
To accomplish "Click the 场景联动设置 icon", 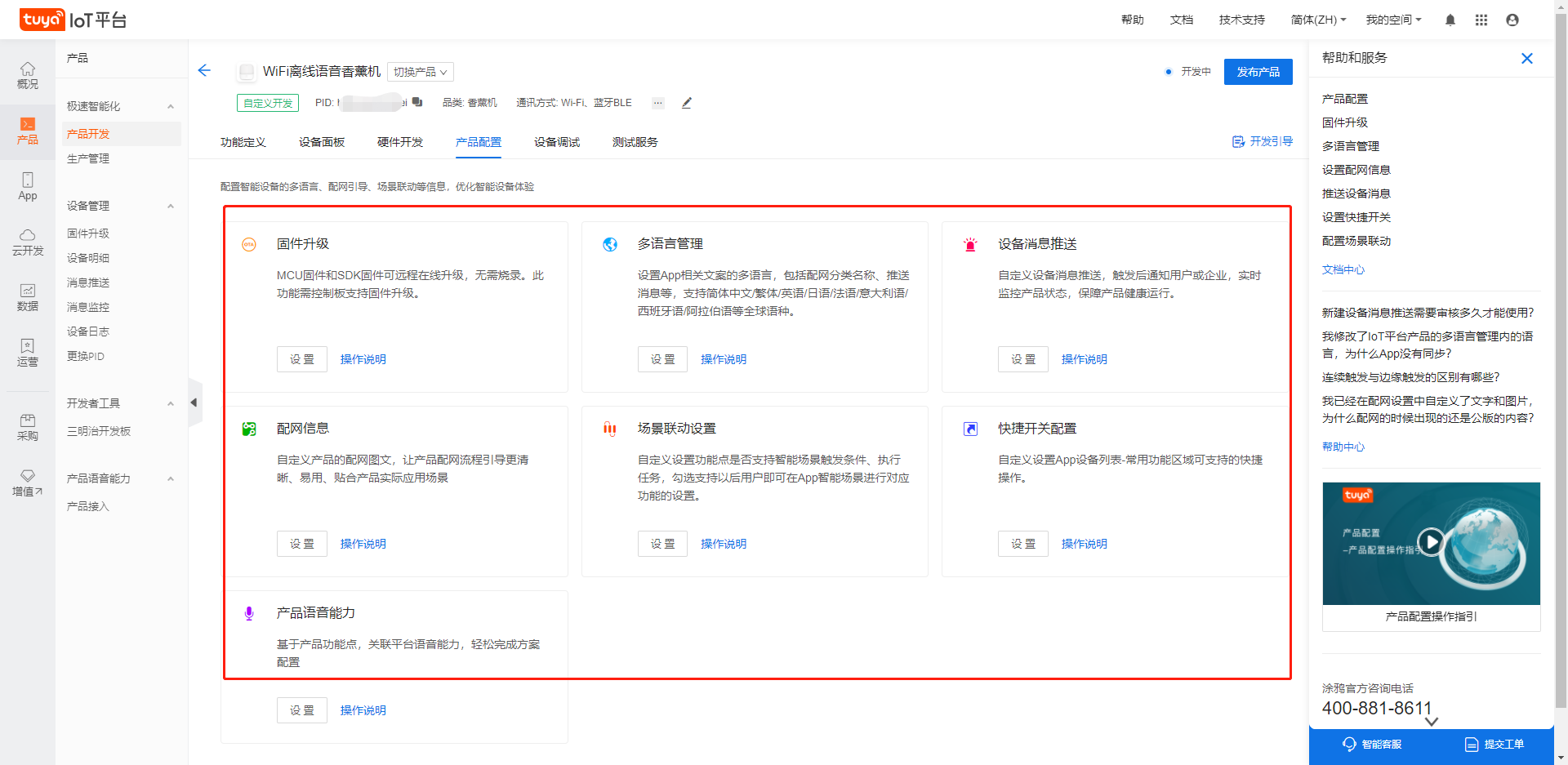I will [x=610, y=429].
